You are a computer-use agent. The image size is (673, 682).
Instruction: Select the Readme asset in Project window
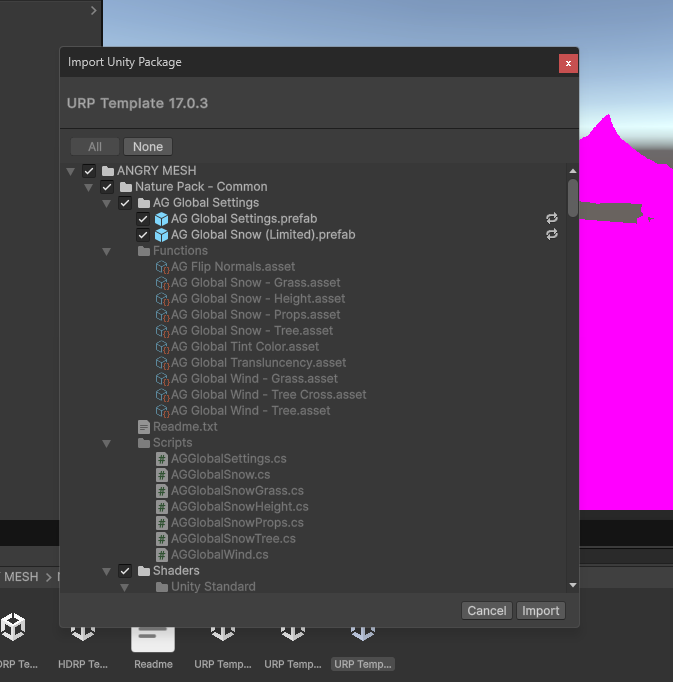click(x=153, y=646)
